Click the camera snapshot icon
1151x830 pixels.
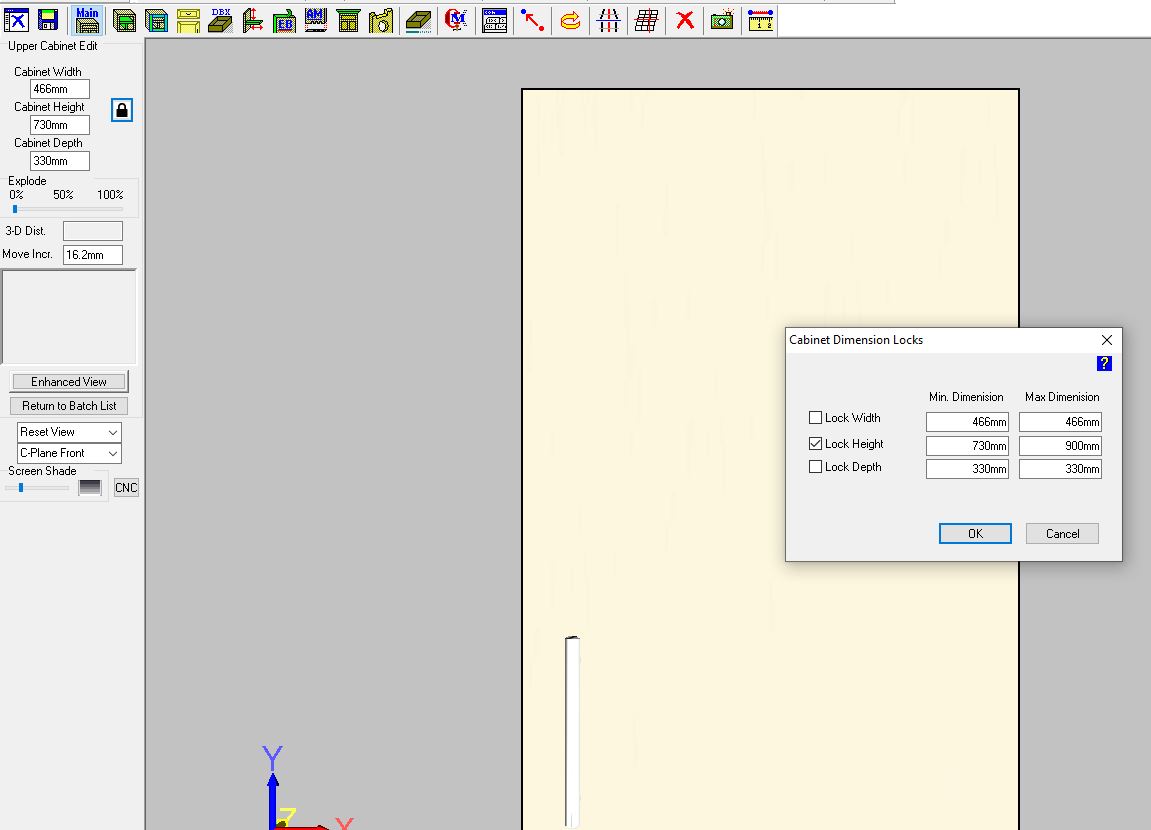pos(722,20)
